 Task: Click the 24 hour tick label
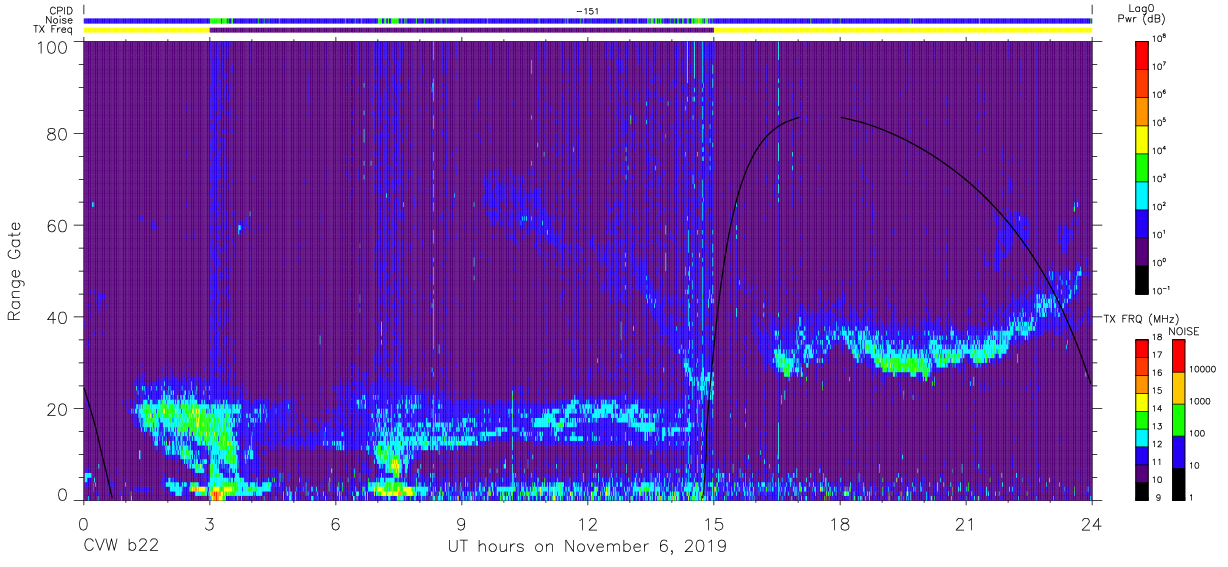(x=1091, y=524)
